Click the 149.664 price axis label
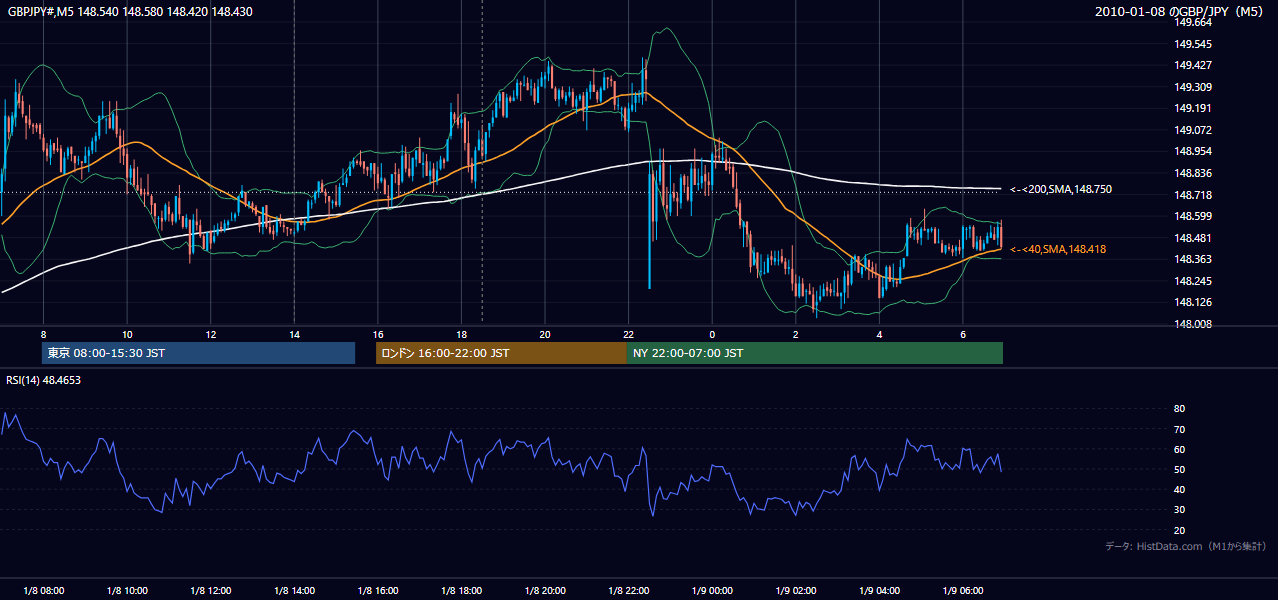The height and width of the screenshot is (600, 1278). (x=1193, y=22)
